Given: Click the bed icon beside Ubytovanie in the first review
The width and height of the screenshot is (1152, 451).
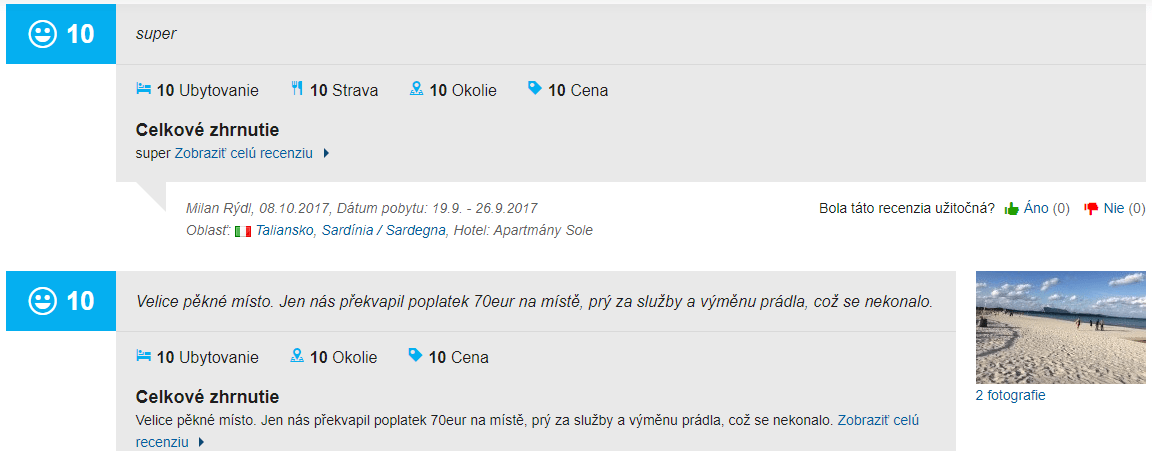Looking at the screenshot, I should tap(143, 89).
